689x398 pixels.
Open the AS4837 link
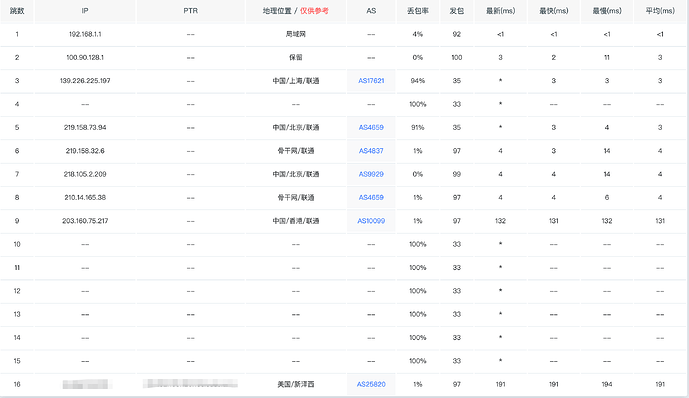[x=371, y=151]
